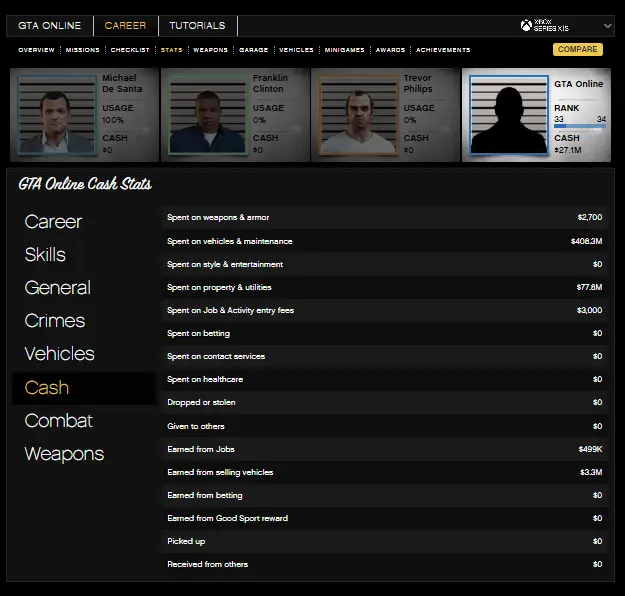Click the GTA Online rank progress bar
This screenshot has width=625, height=596.
(x=580, y=126)
